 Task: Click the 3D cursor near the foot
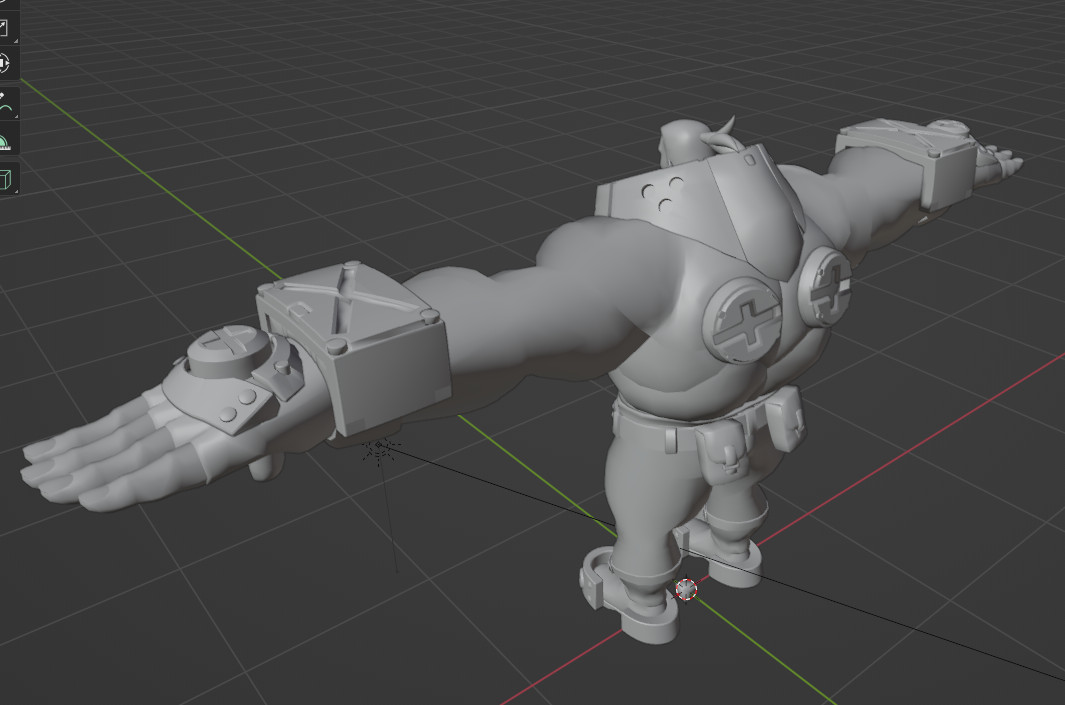(x=686, y=591)
